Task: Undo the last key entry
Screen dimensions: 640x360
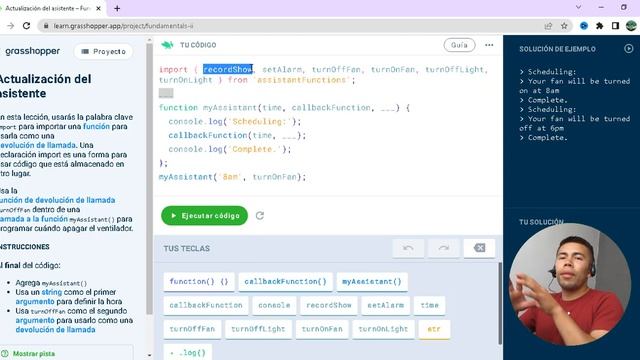Action: [x=408, y=248]
